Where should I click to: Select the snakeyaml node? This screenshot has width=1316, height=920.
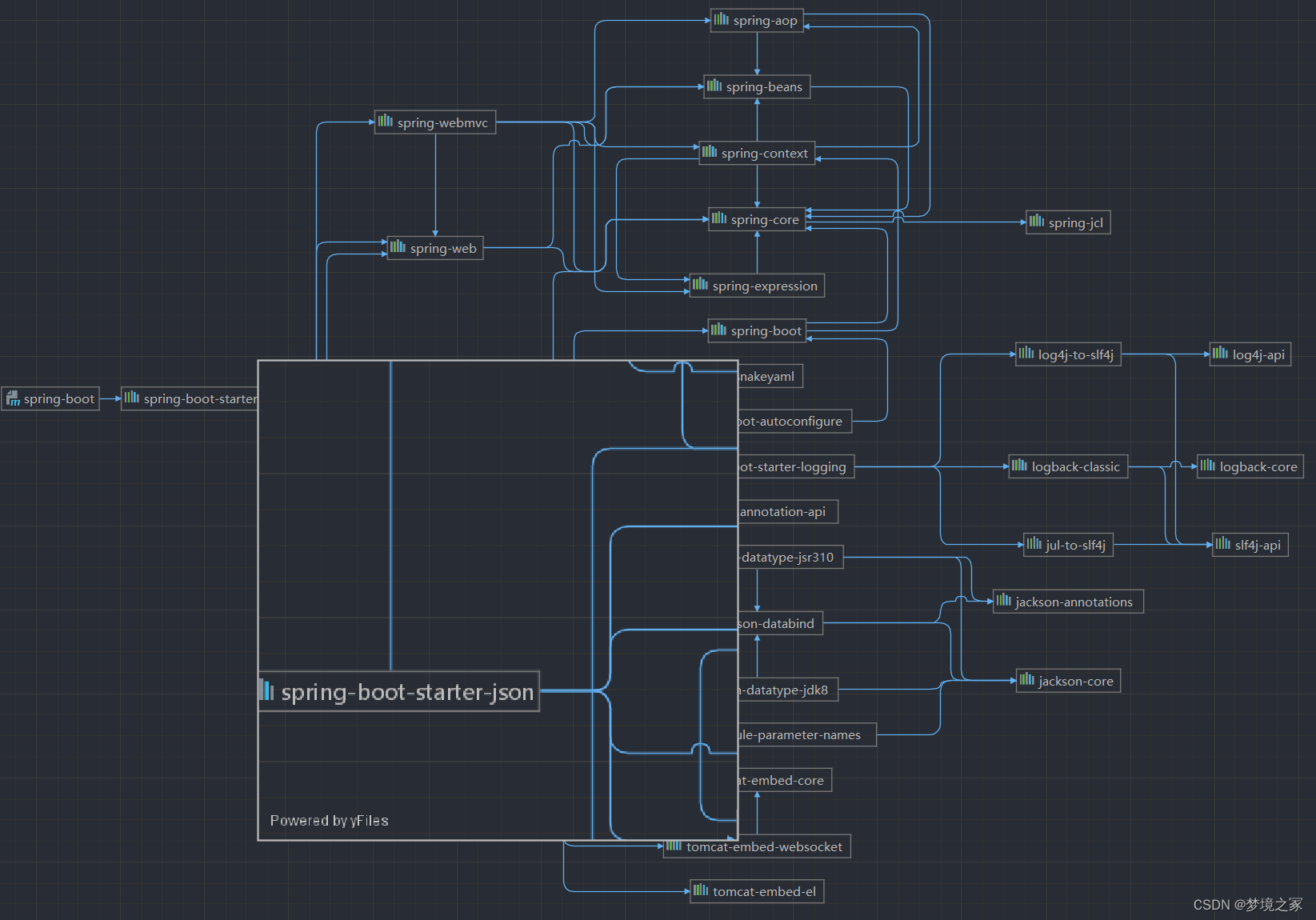coord(770,376)
